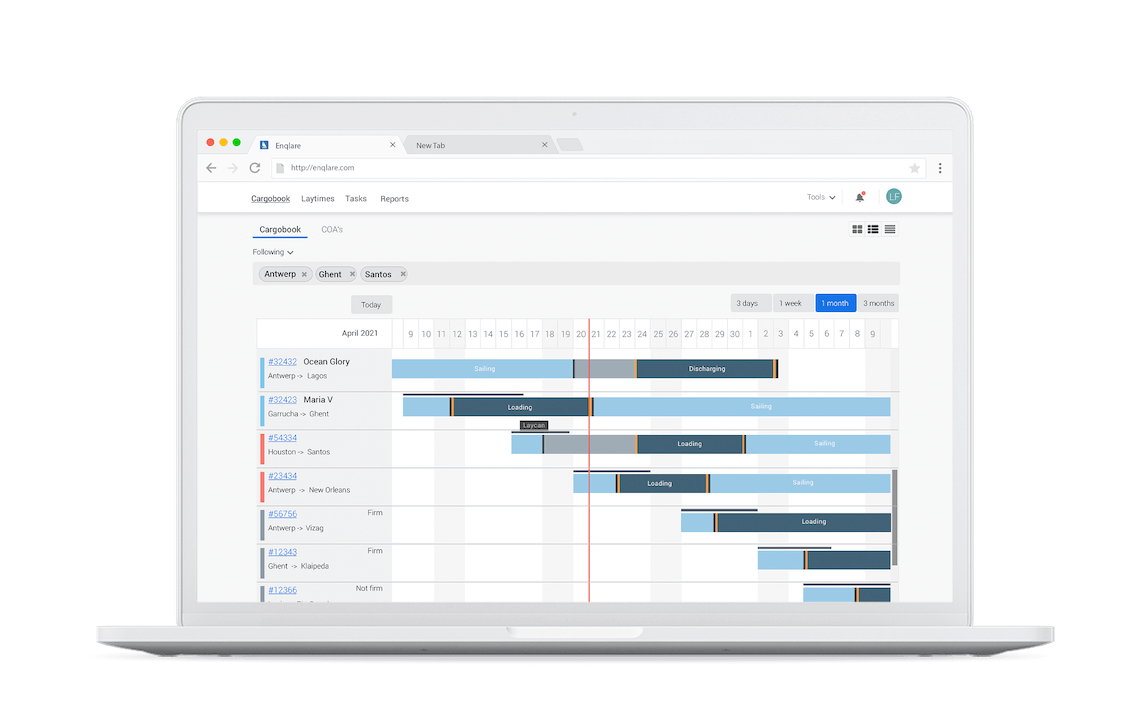Click the LF user avatar

pos(894,196)
